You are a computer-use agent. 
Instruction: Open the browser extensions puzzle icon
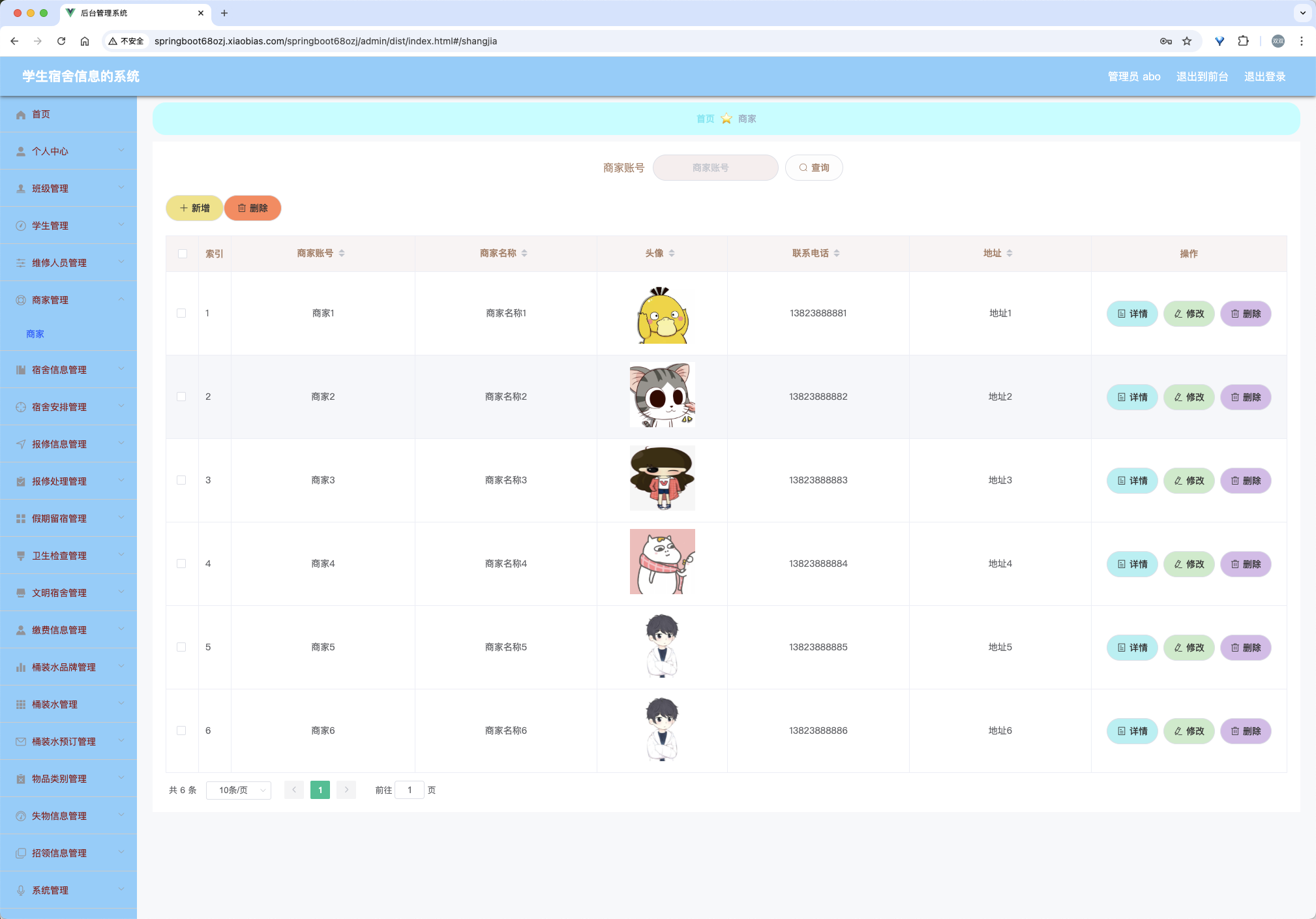[x=1244, y=41]
